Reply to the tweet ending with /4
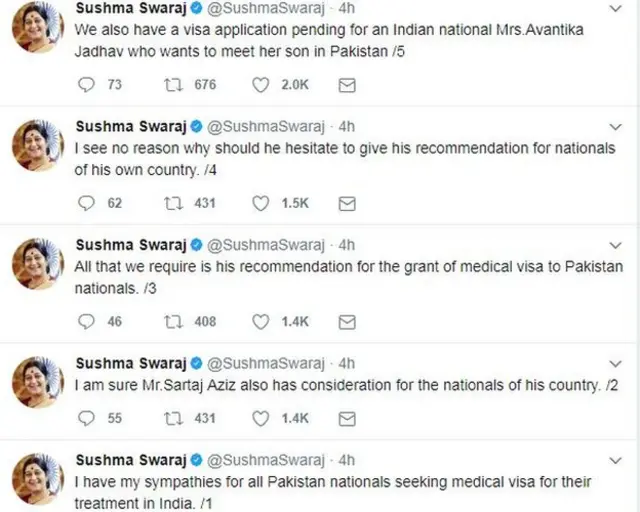The image size is (640, 512). pyautogui.click(x=87, y=203)
